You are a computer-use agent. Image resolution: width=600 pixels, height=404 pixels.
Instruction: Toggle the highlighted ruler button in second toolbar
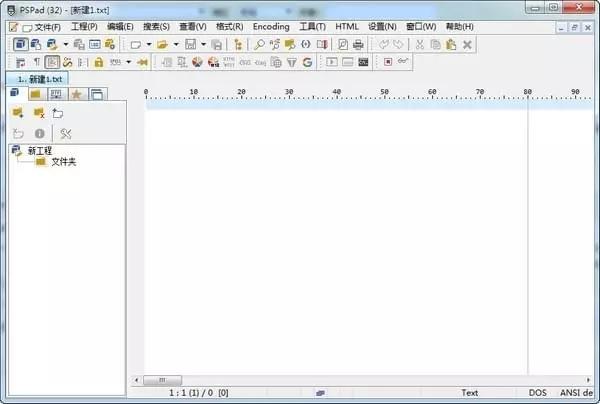52,62
